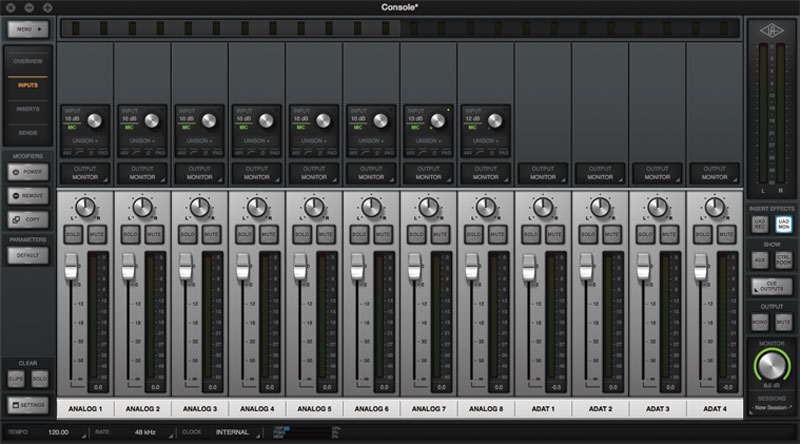Click the Analog 6 input gain knob

pos(381,121)
